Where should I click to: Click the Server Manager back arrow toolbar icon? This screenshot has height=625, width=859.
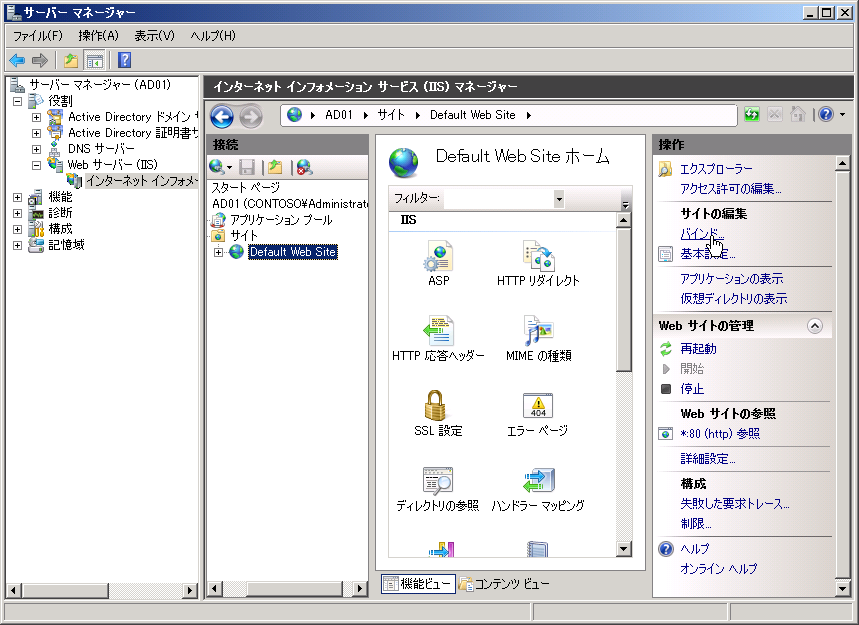[18, 60]
